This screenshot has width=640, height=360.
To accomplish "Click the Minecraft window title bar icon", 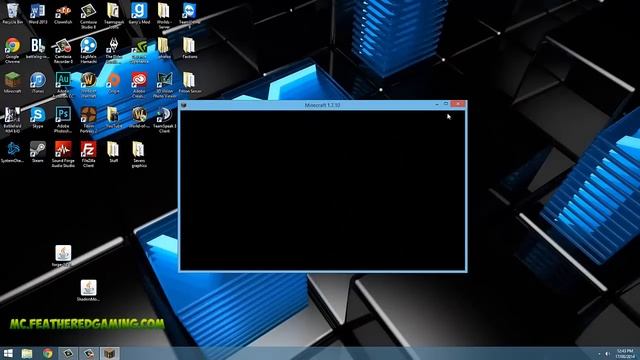I will pos(184,105).
